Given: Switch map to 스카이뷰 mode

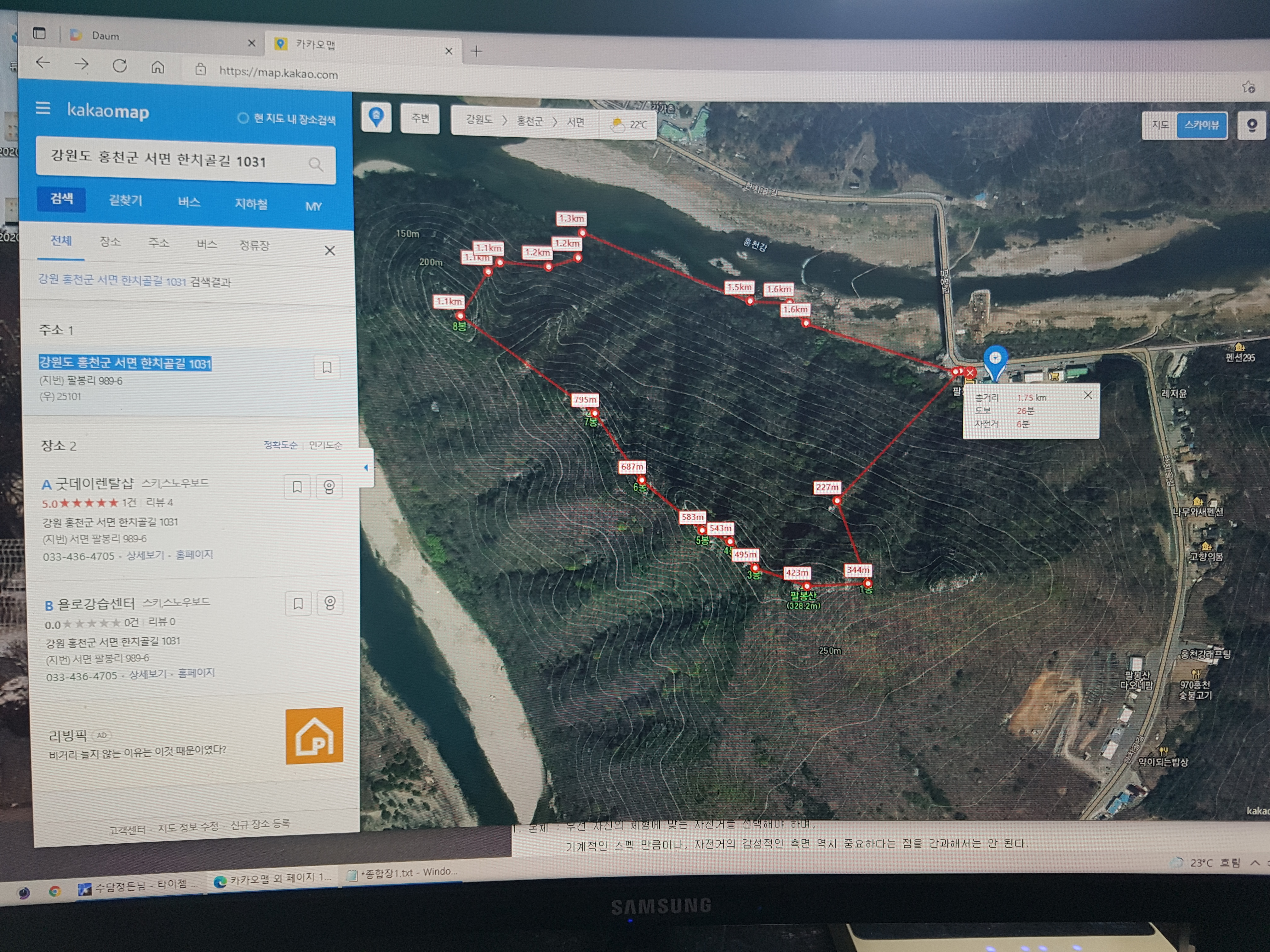Looking at the screenshot, I should point(1201,125).
